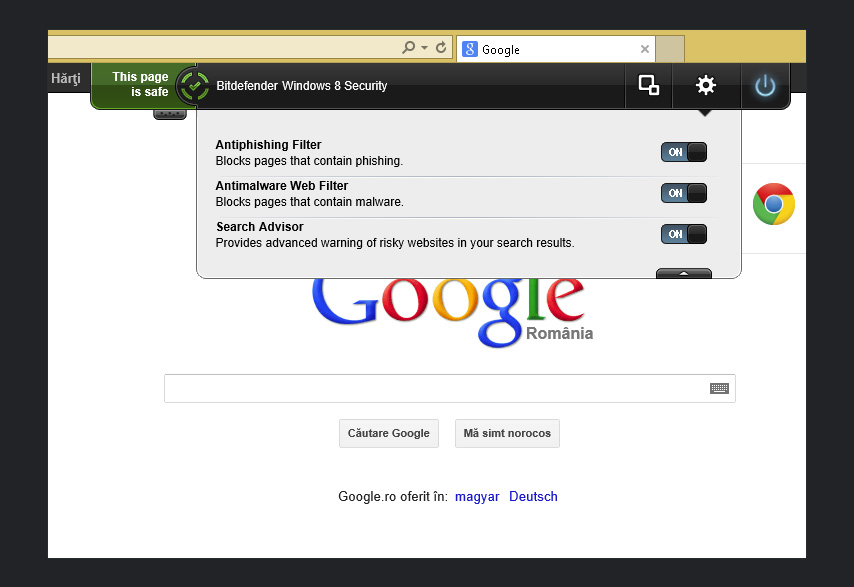This screenshot has width=854, height=587.
Task: Select the Google browser tab
Action: tap(556, 50)
